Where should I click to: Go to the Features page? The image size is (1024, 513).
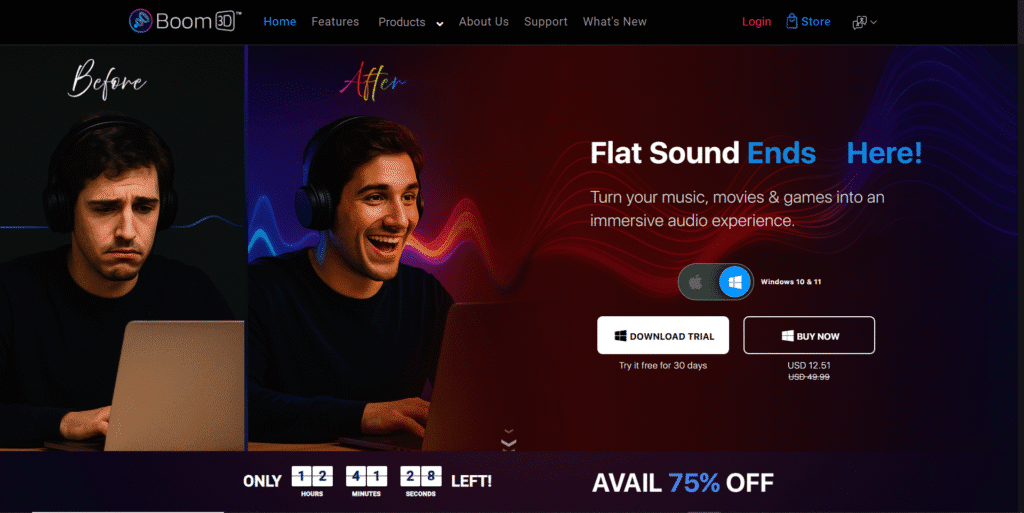[x=335, y=22]
